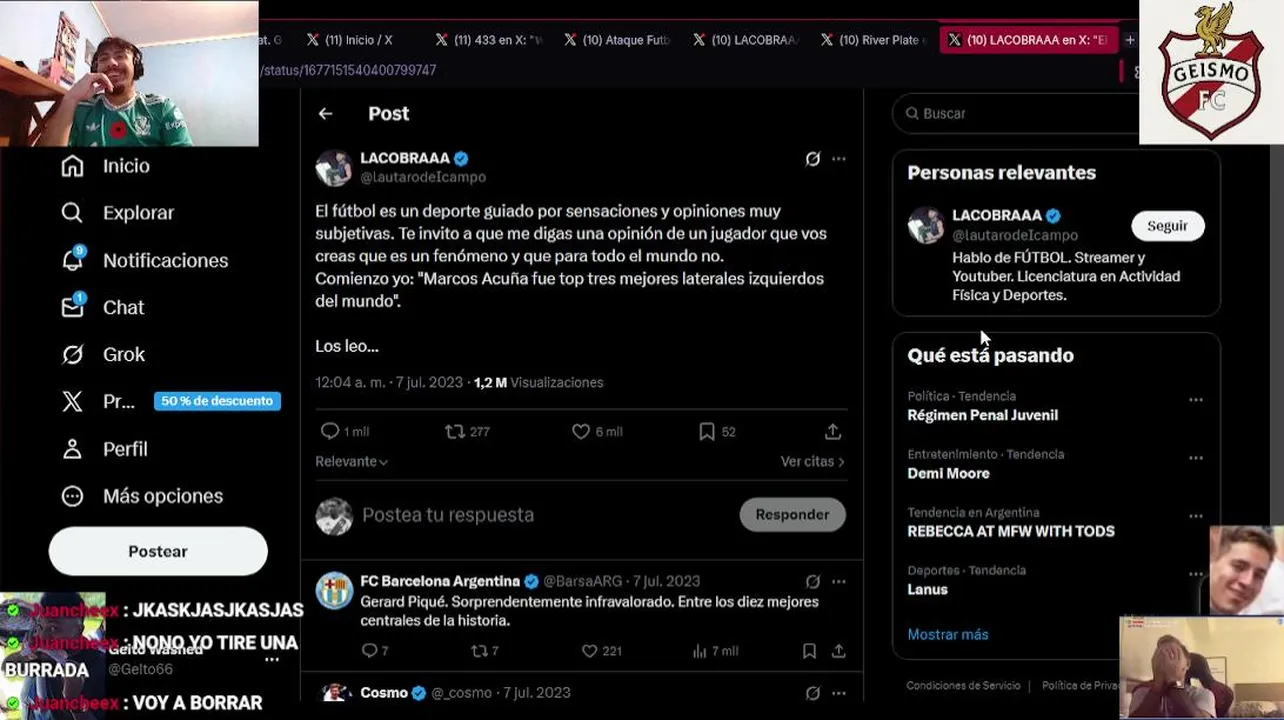Switch to River Plate browser tab
1284x720 pixels.
coord(873,40)
